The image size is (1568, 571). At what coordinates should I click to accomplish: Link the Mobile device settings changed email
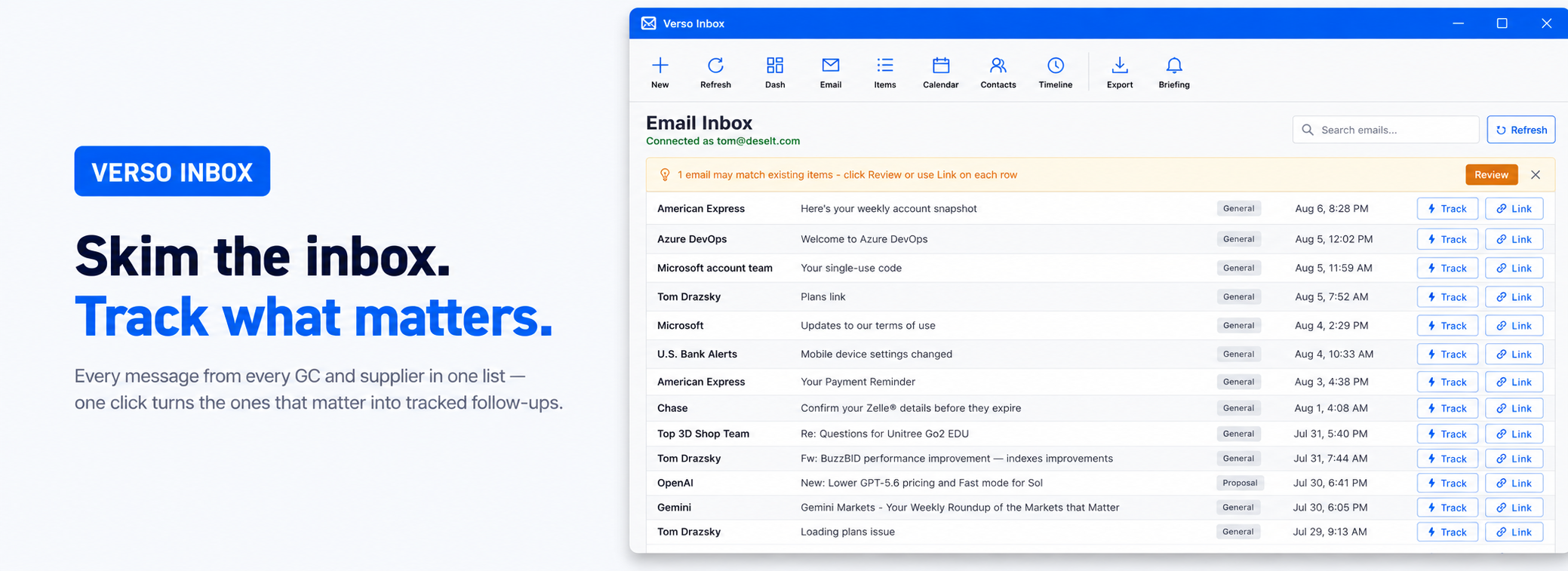tap(1514, 354)
